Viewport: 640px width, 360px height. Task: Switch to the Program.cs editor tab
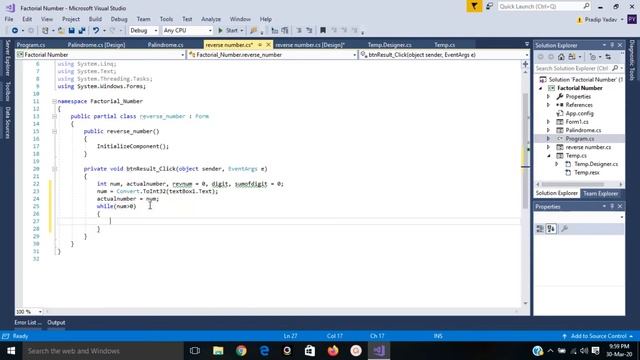point(31,45)
